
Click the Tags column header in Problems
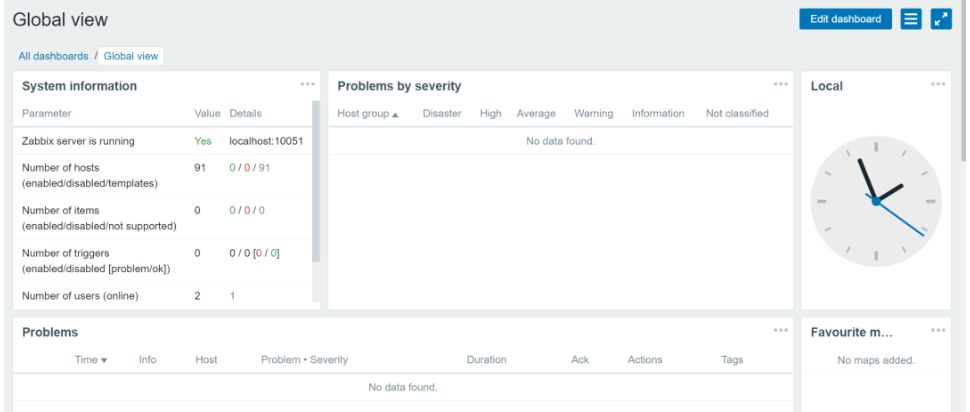pos(732,360)
